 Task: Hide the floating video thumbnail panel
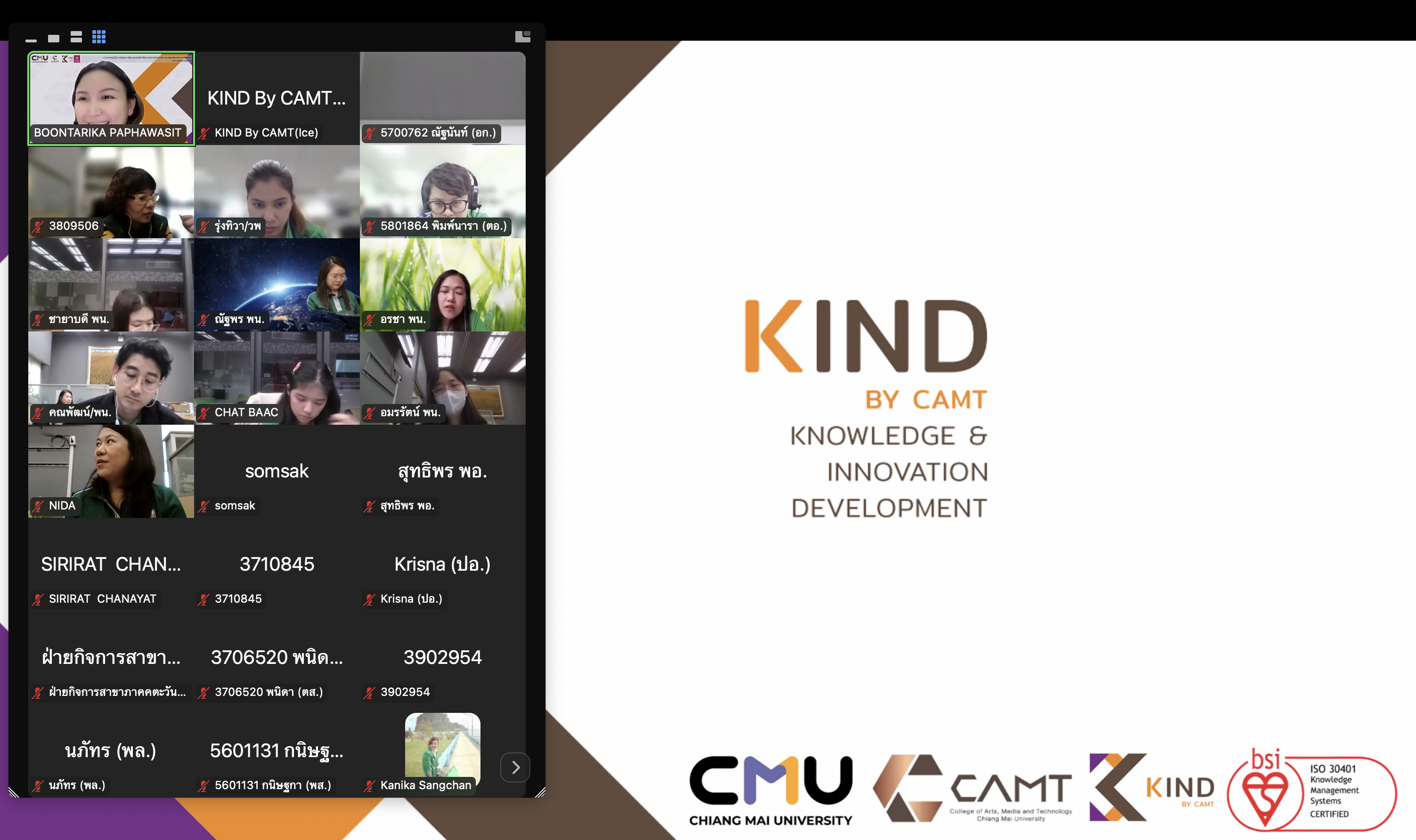(x=31, y=39)
